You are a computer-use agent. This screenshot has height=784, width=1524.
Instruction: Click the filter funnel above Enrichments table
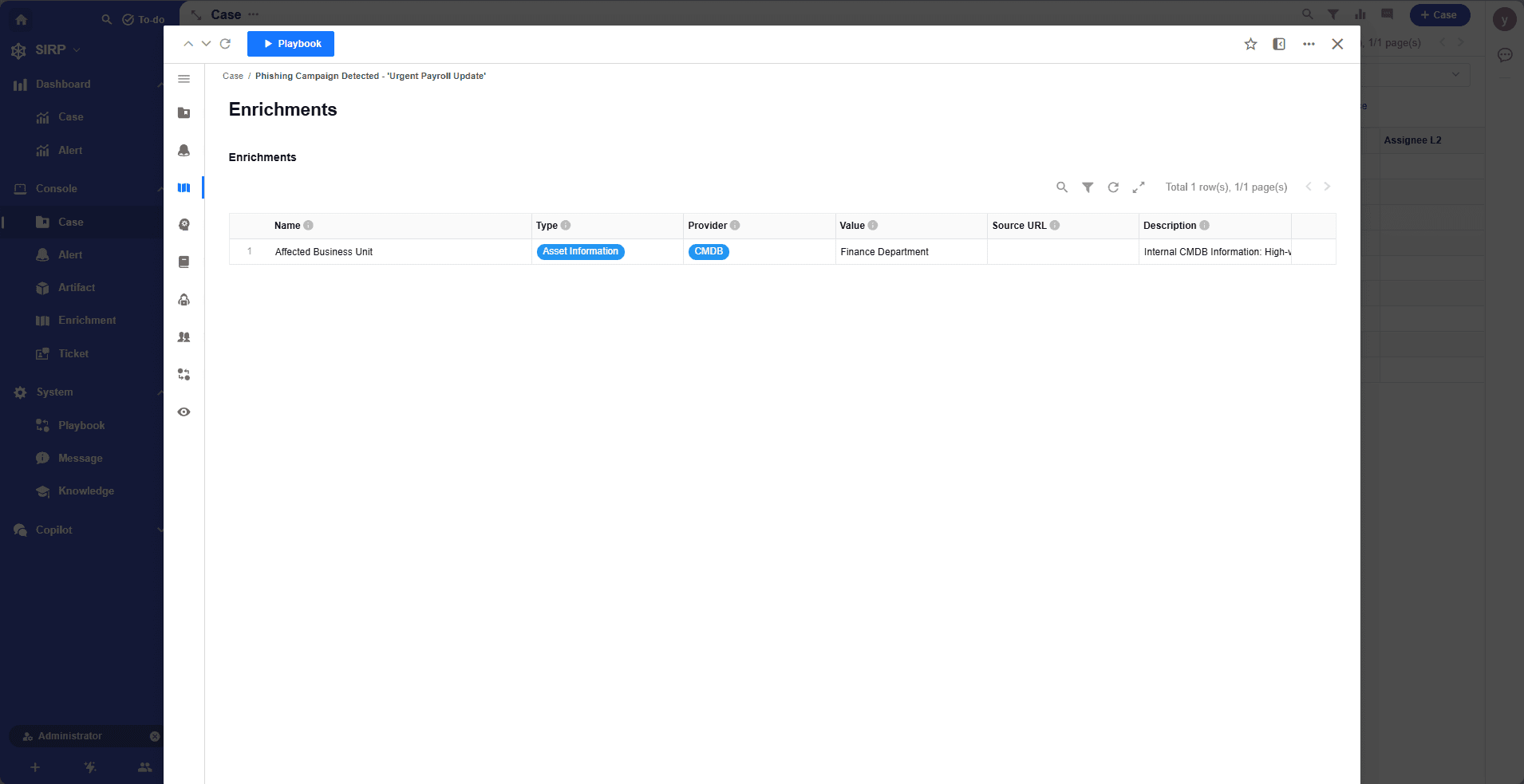point(1087,187)
